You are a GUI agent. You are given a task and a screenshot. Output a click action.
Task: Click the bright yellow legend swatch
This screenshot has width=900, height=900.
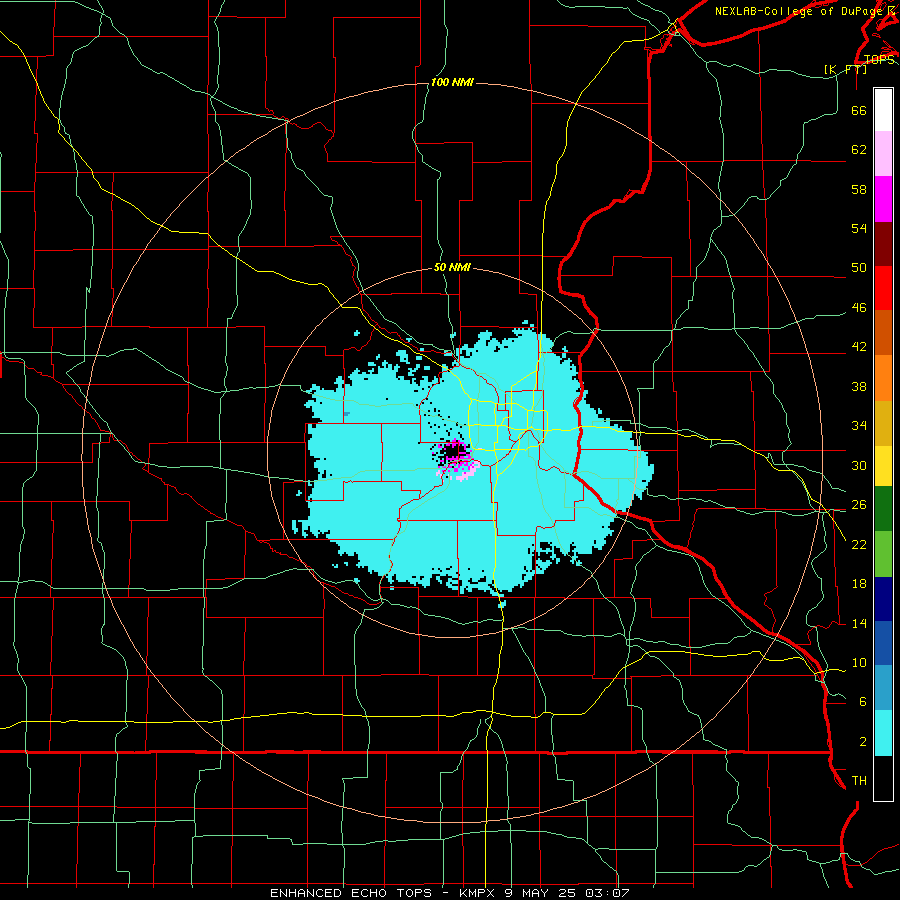click(x=883, y=465)
